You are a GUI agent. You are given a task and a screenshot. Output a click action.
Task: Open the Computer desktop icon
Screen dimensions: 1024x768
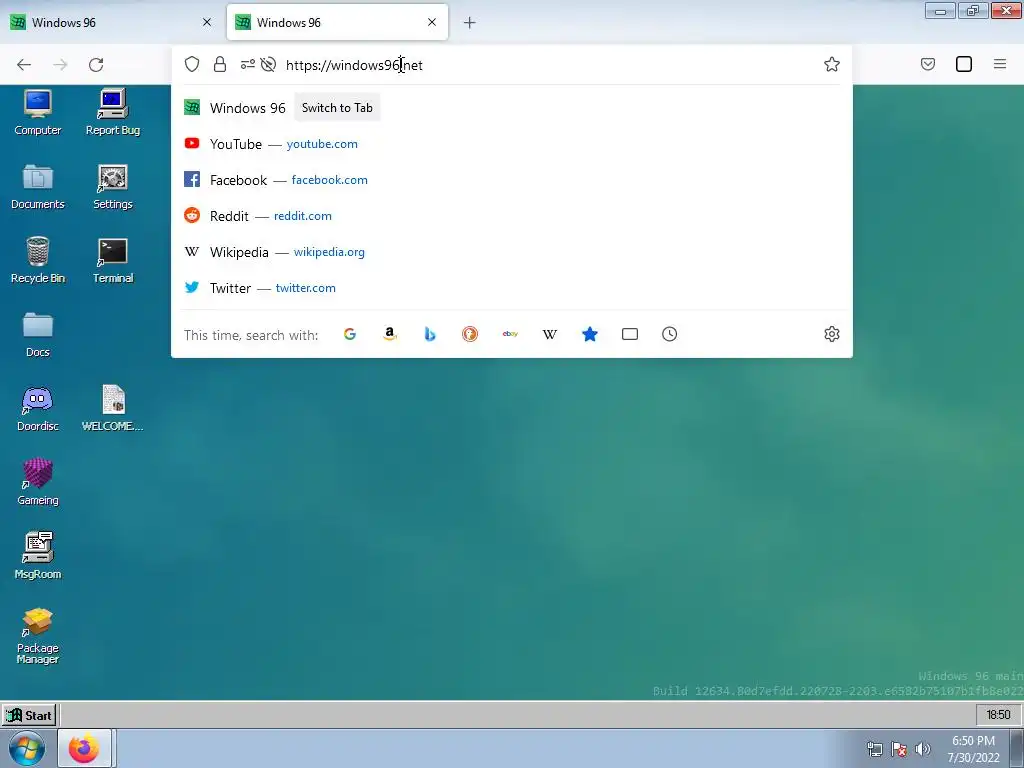coord(37,112)
